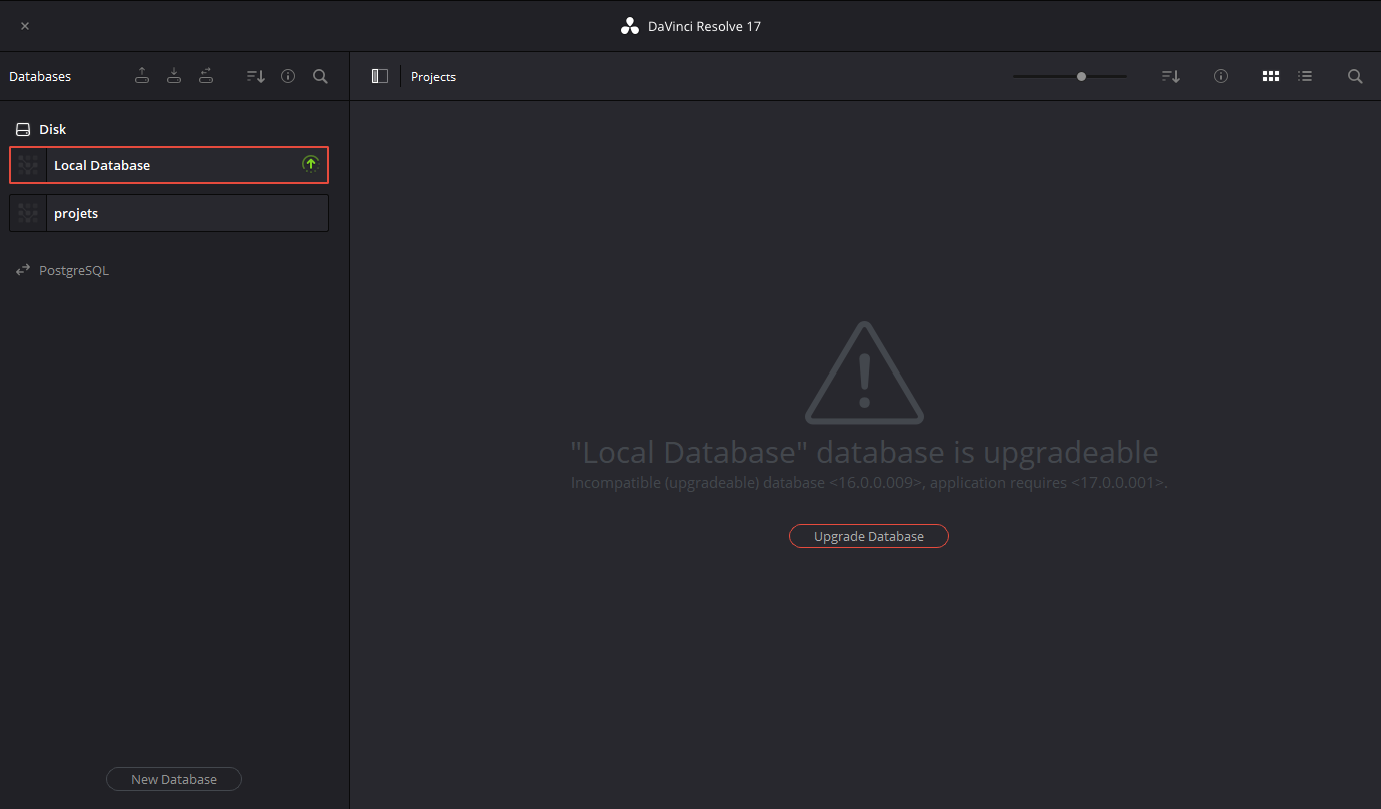
Task: Click the projets grid thumbnail icon
Action: (x=28, y=213)
